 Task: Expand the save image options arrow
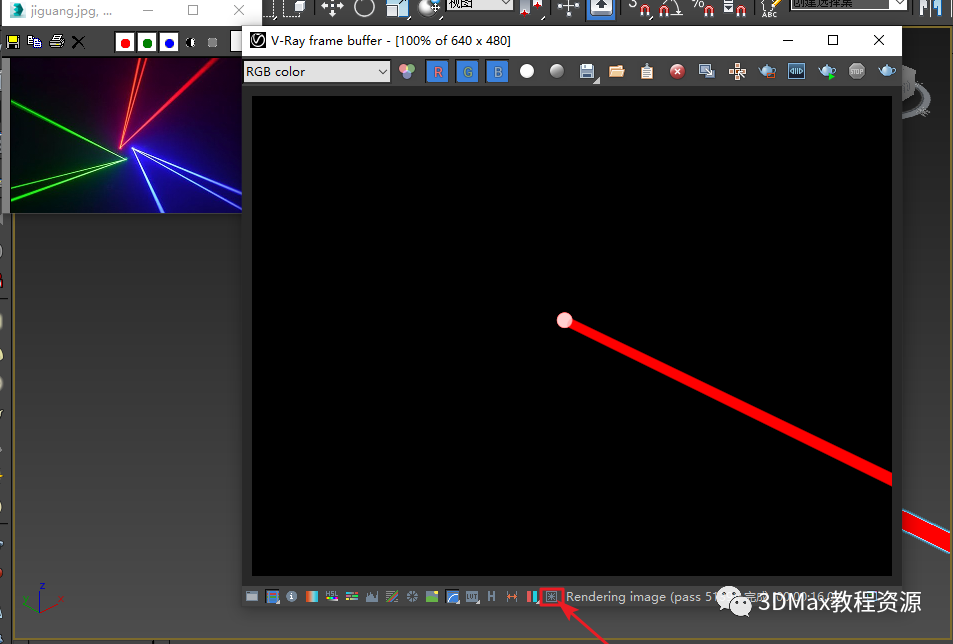click(597, 80)
